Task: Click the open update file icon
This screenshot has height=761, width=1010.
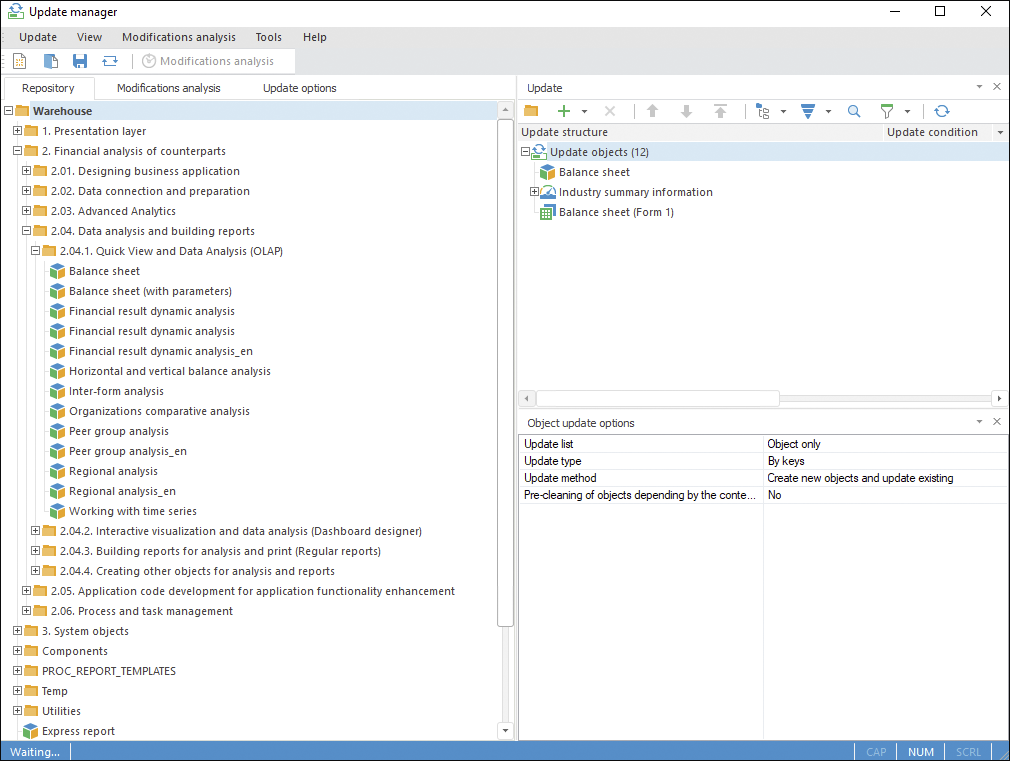Action: click(x=50, y=61)
